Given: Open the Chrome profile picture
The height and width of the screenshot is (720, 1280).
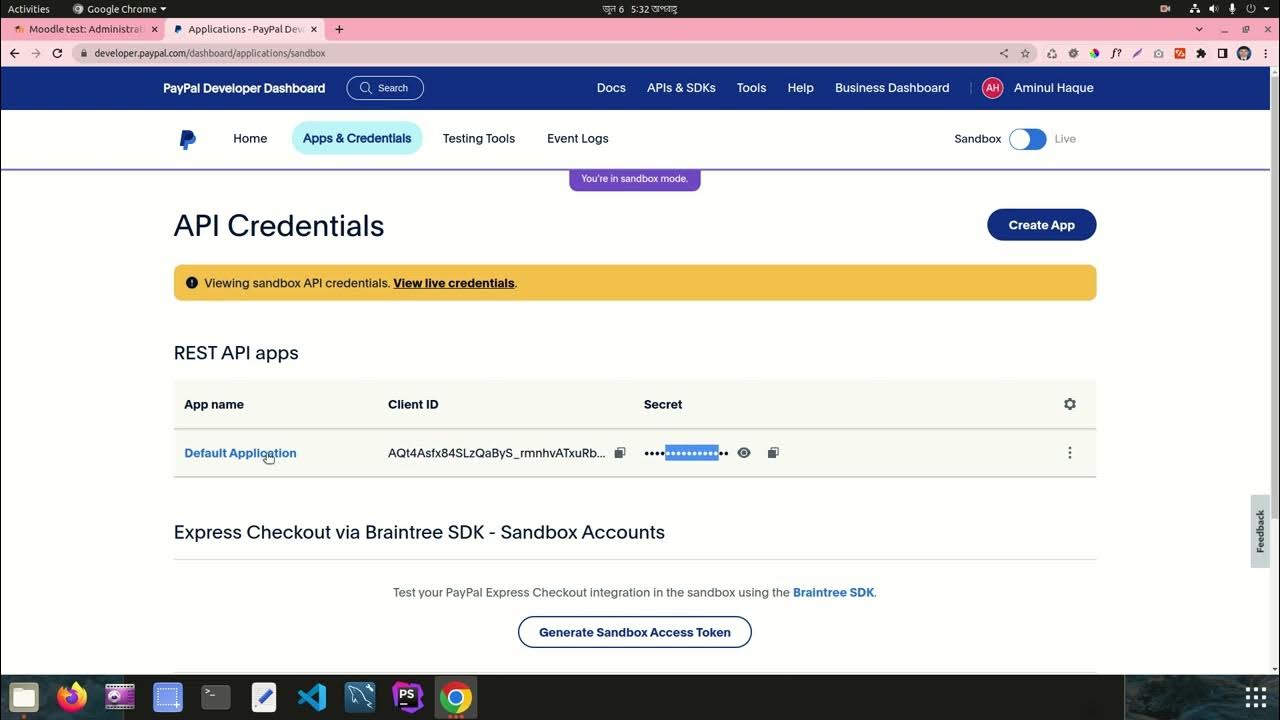Looking at the screenshot, I should pyautogui.click(x=1244, y=53).
